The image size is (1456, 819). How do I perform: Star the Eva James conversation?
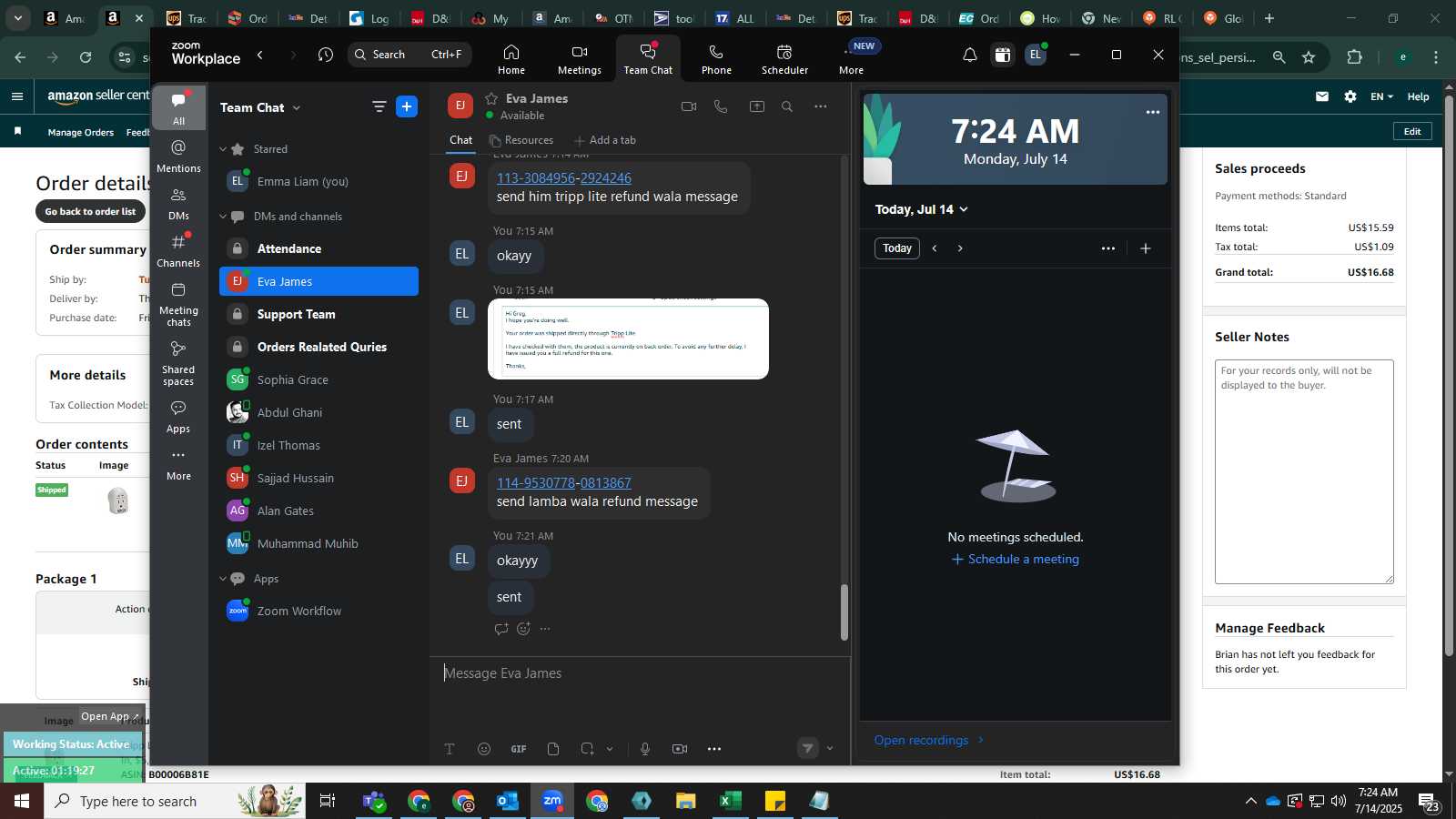click(x=491, y=98)
